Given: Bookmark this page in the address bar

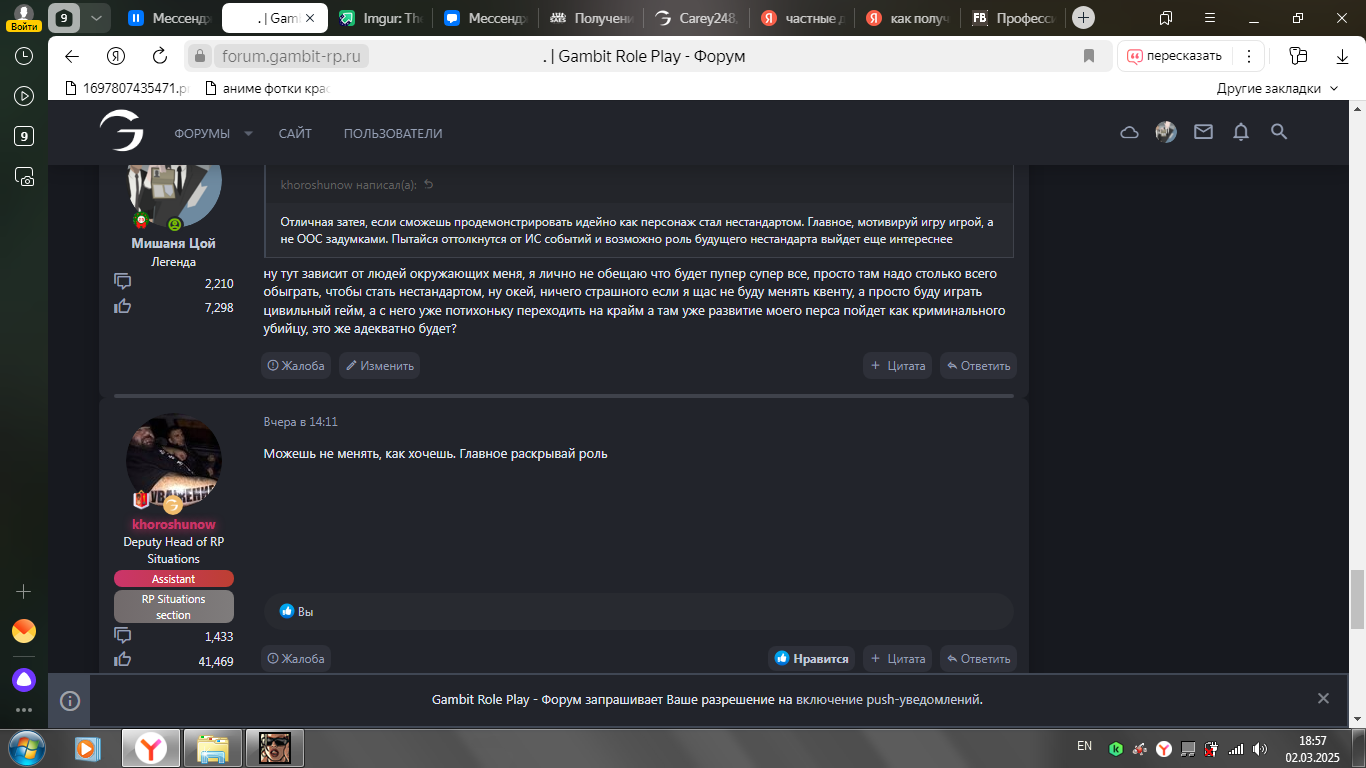Looking at the screenshot, I should point(1089,56).
